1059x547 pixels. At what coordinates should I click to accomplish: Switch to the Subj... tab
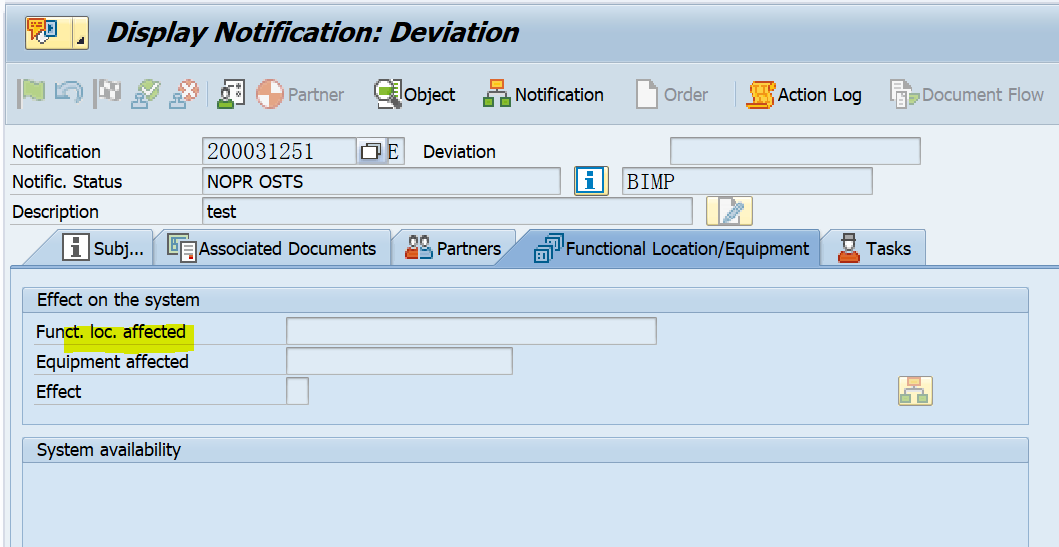coord(101,249)
